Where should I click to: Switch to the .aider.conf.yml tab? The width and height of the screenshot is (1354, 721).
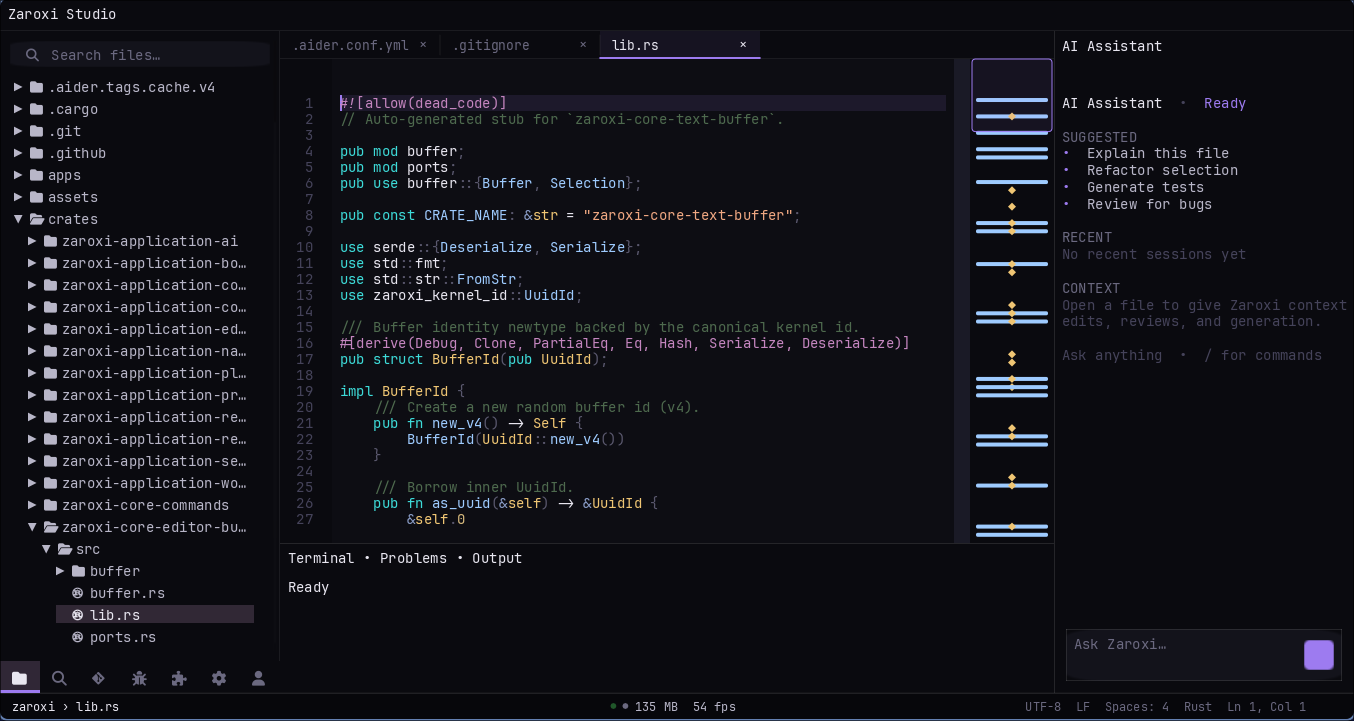point(360,45)
